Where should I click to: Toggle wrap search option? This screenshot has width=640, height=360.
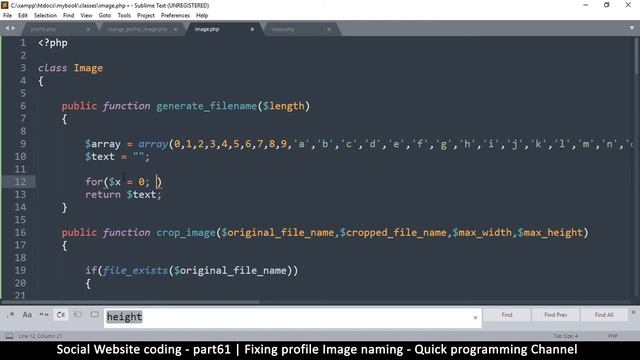click(x=61, y=315)
